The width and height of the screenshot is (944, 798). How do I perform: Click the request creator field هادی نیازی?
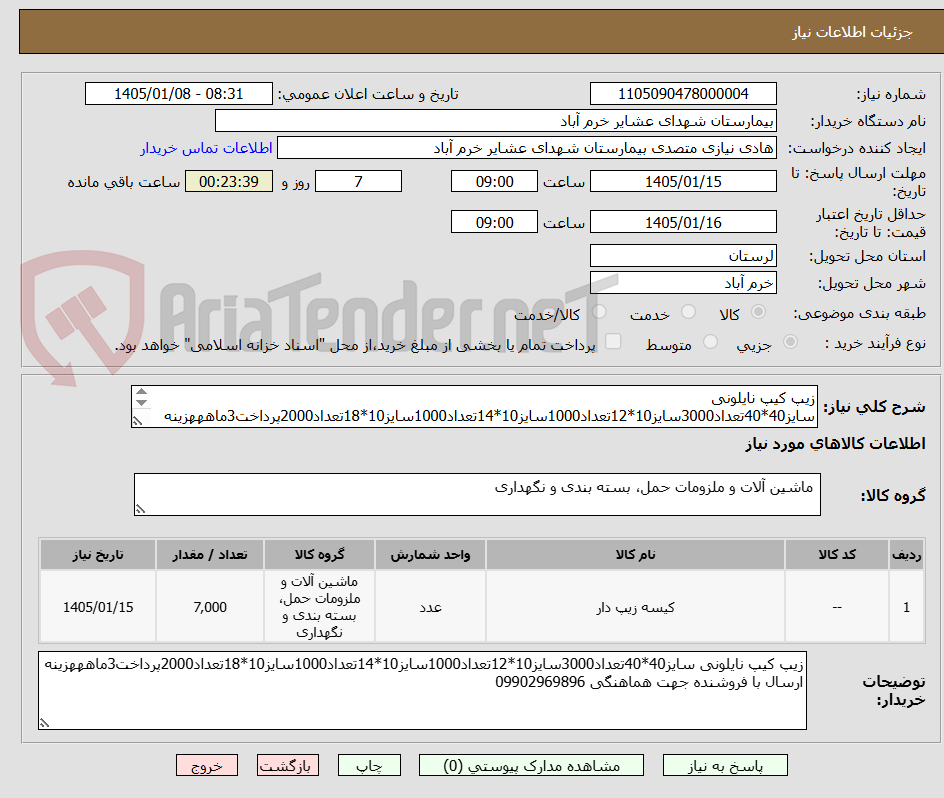tap(527, 148)
